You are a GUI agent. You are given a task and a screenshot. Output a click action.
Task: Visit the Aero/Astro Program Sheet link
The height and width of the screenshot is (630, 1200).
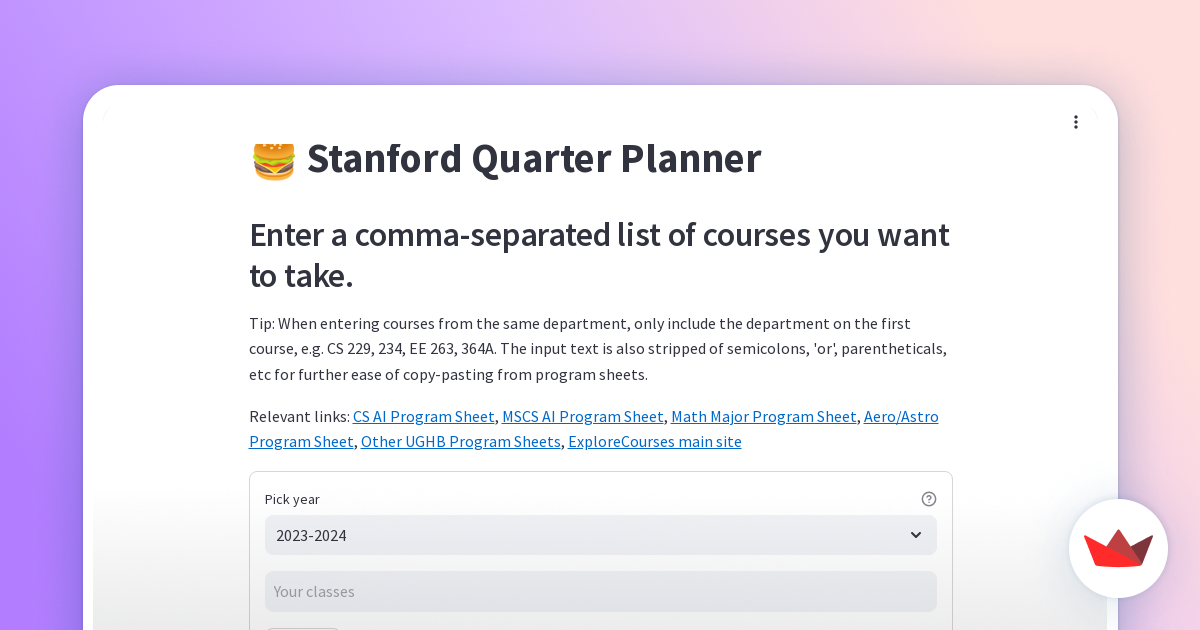(900, 416)
